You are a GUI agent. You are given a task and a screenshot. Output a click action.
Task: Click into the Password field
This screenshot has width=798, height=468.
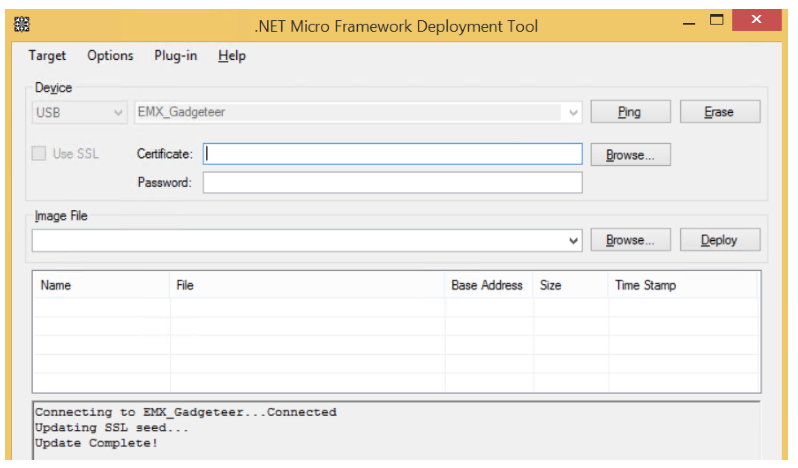tap(392, 183)
